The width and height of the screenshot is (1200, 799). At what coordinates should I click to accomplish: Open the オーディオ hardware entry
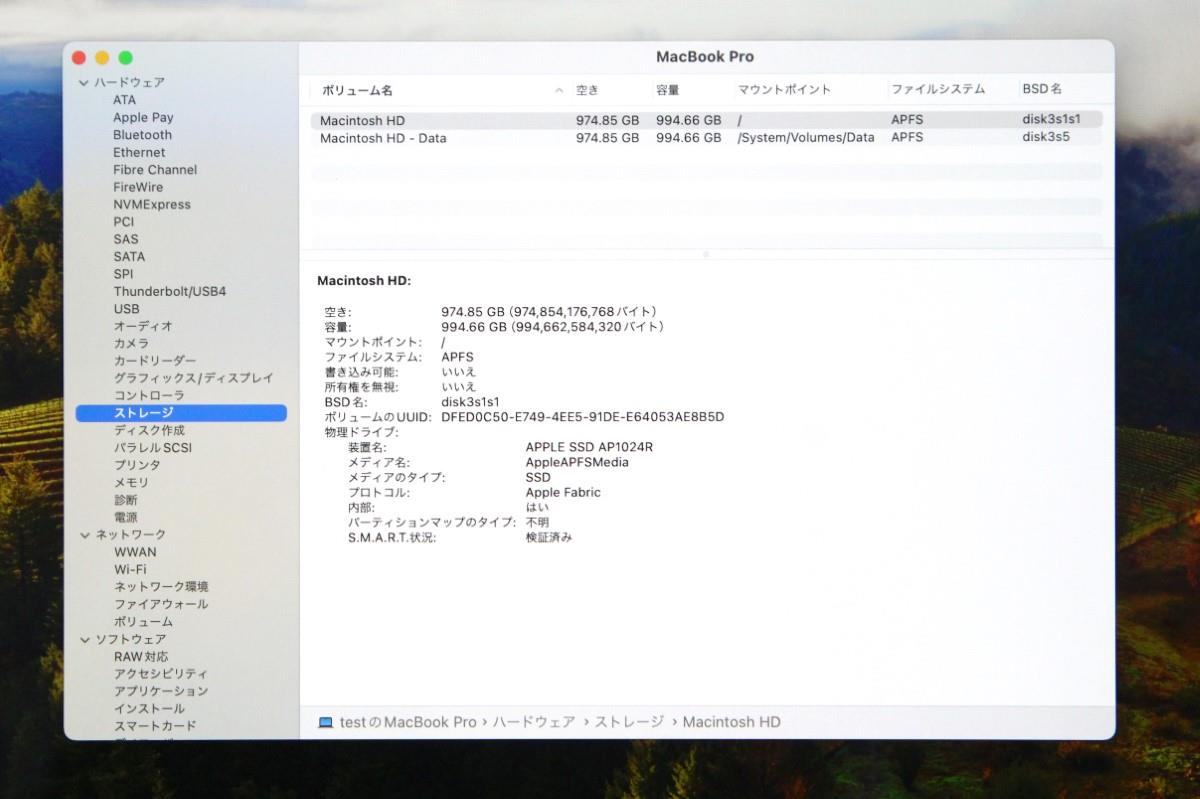tap(143, 326)
